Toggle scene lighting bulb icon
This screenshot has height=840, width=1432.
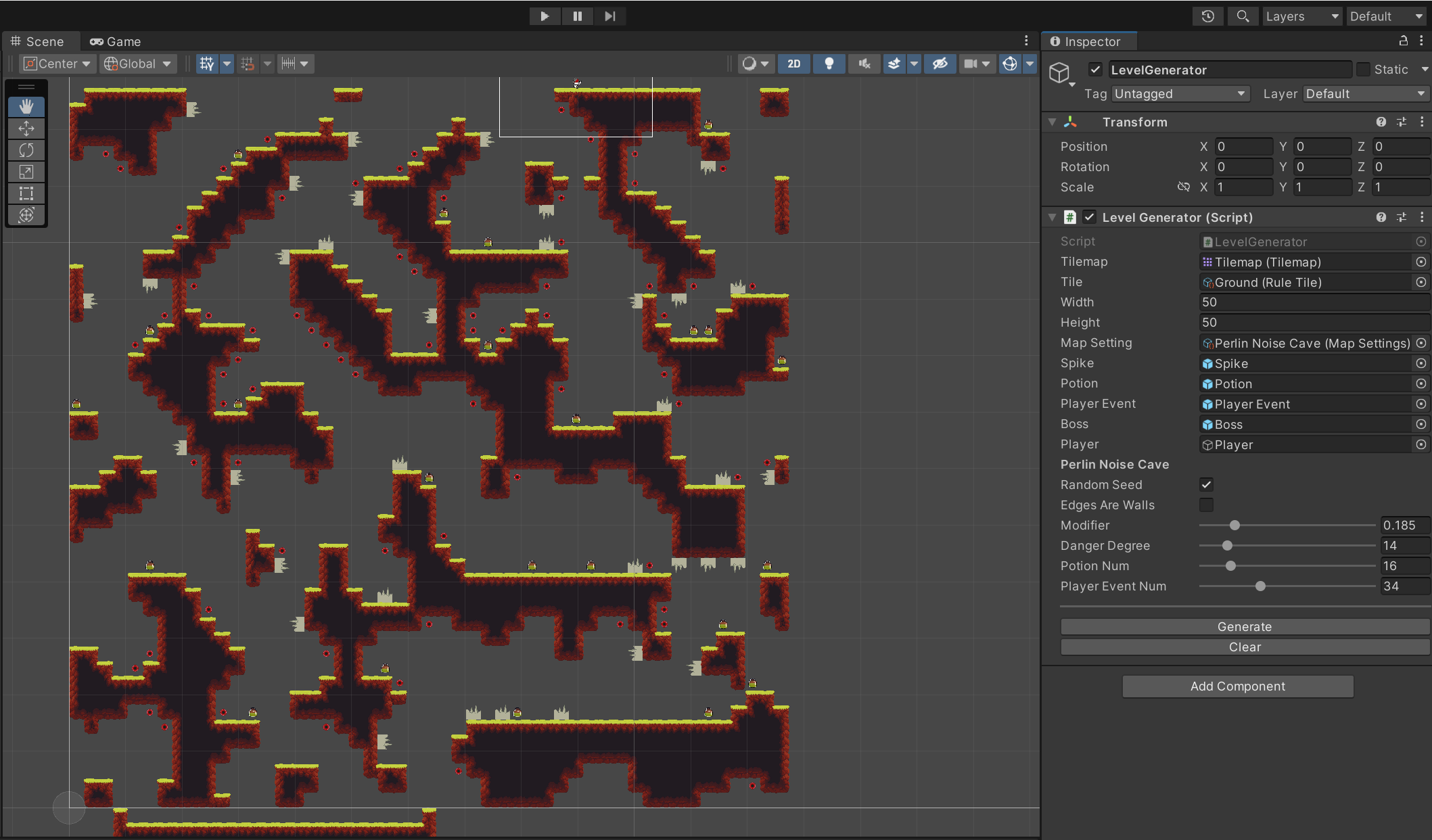pos(829,64)
